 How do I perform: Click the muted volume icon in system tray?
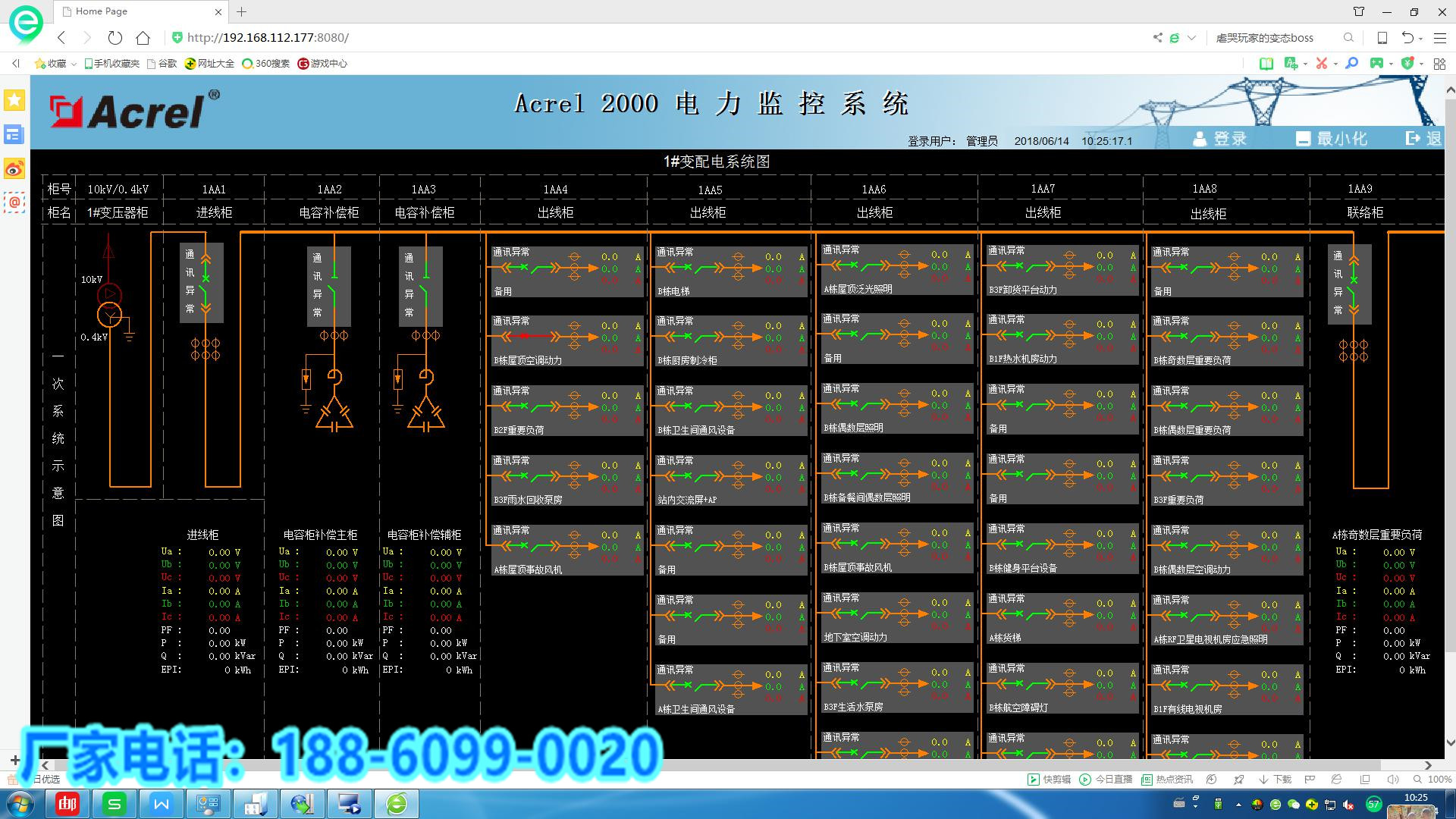pos(1348,805)
